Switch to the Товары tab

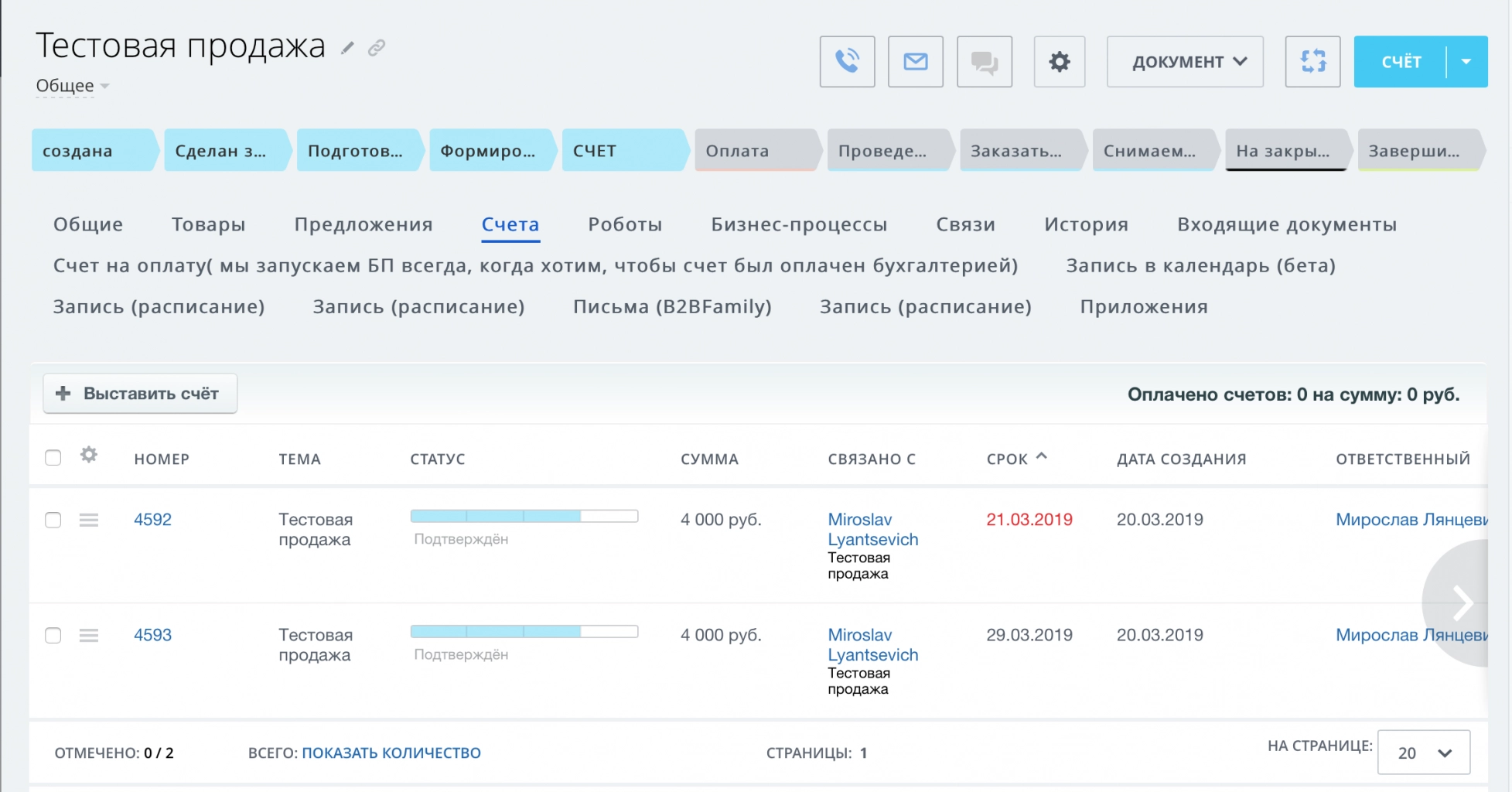(x=209, y=224)
